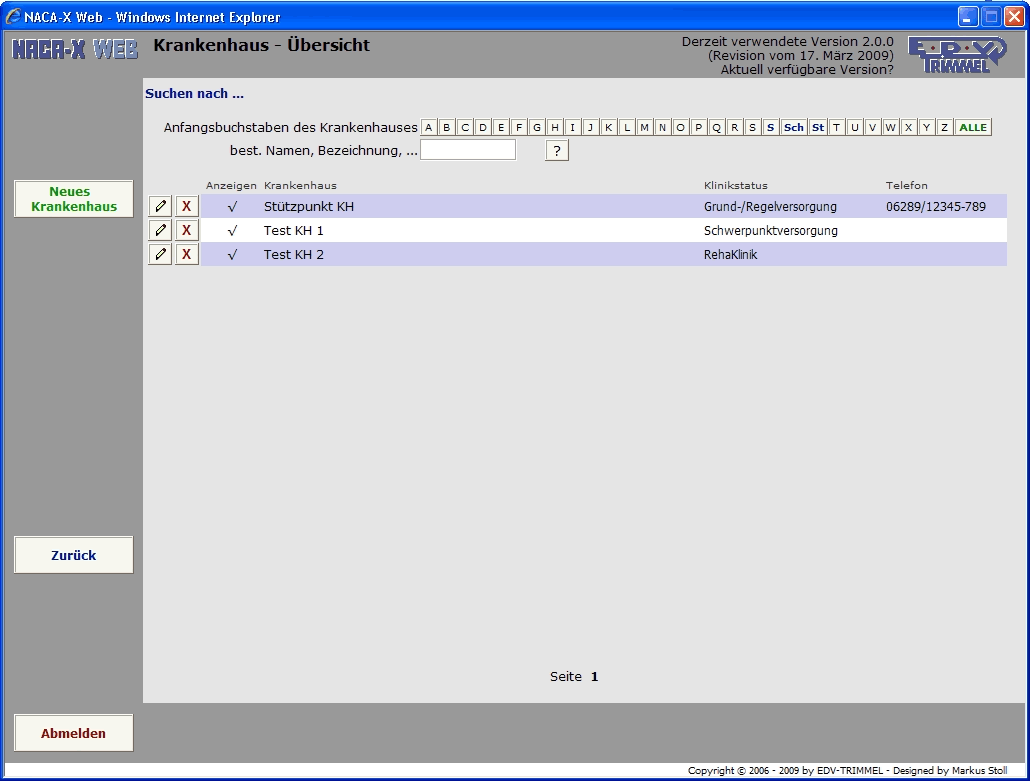Maximize the Internet Explorer window
The image size is (1030, 781).
[991, 16]
